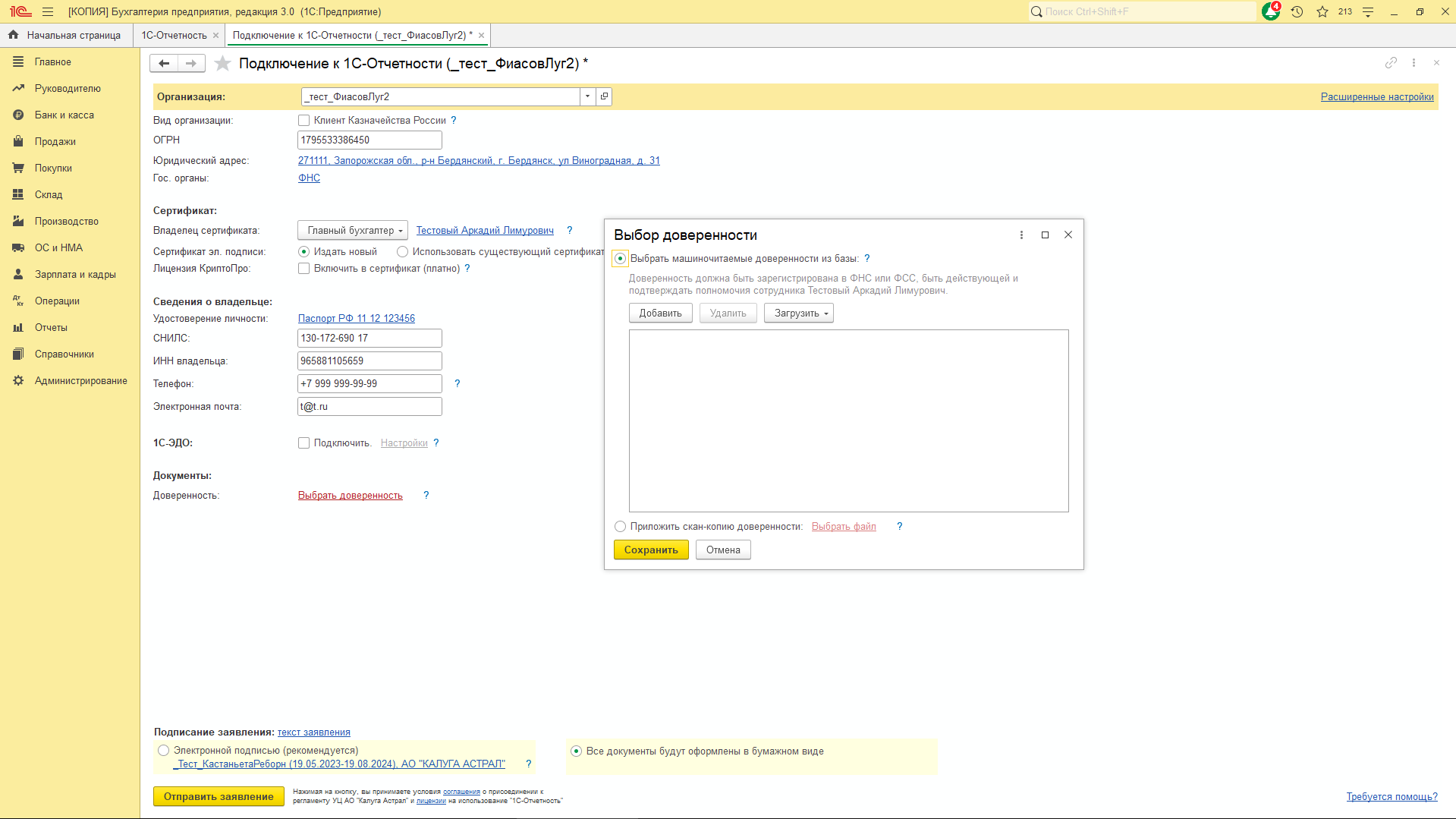Click the ОГРН input field
1456x819 pixels.
(370, 140)
